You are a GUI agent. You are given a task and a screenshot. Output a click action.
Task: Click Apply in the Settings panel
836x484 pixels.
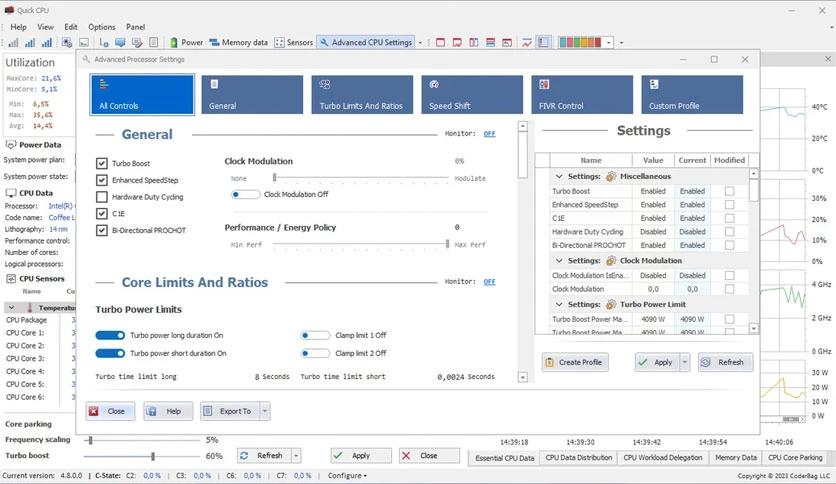click(x=657, y=362)
